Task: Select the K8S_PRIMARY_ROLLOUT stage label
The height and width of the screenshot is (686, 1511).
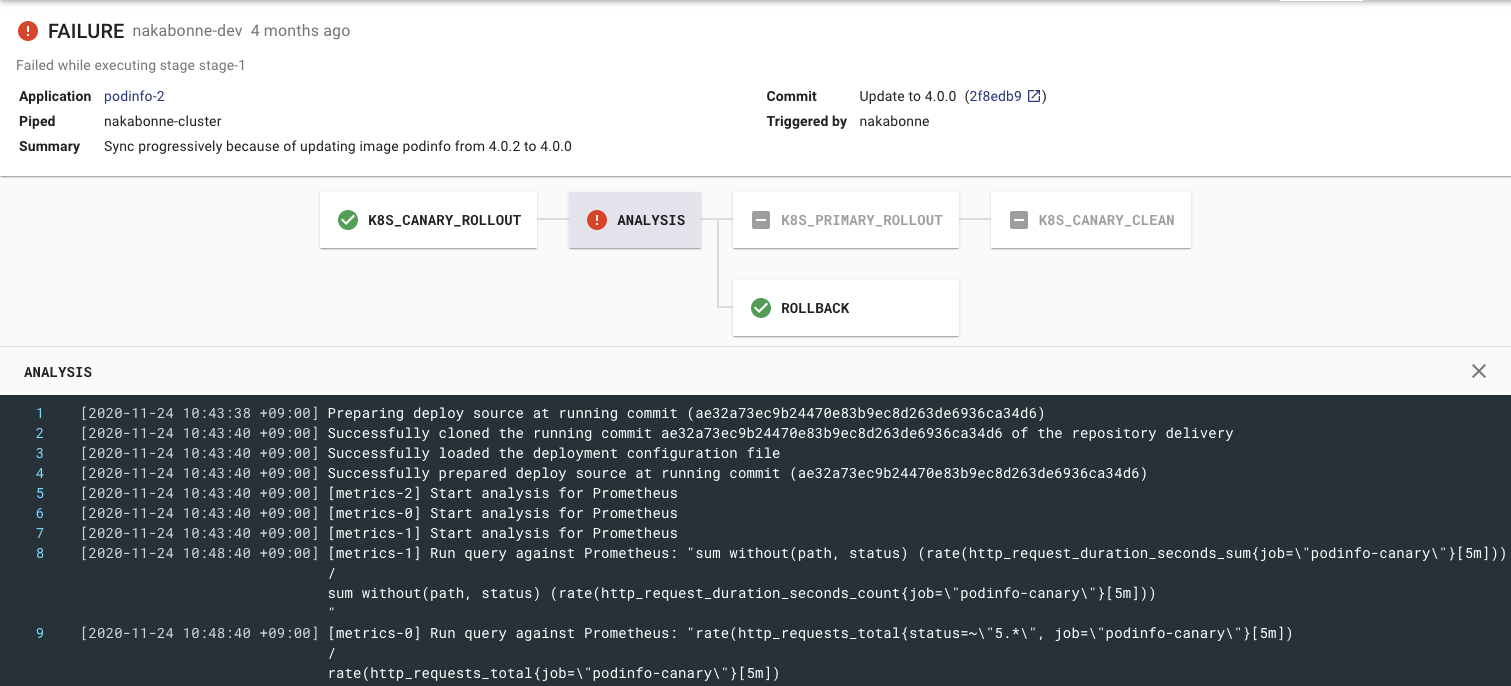Action: pyautogui.click(x=861, y=220)
